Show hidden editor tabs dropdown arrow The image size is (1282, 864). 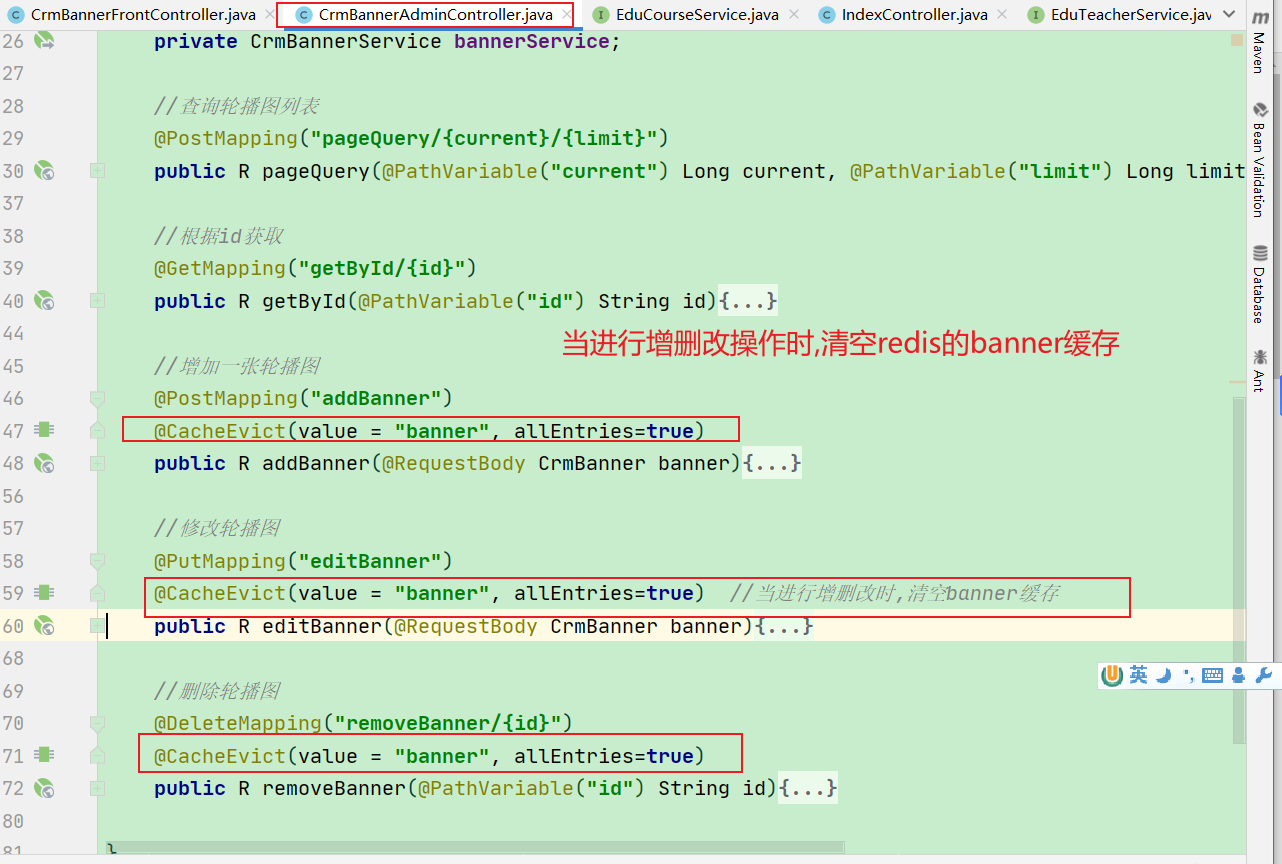1230,15
